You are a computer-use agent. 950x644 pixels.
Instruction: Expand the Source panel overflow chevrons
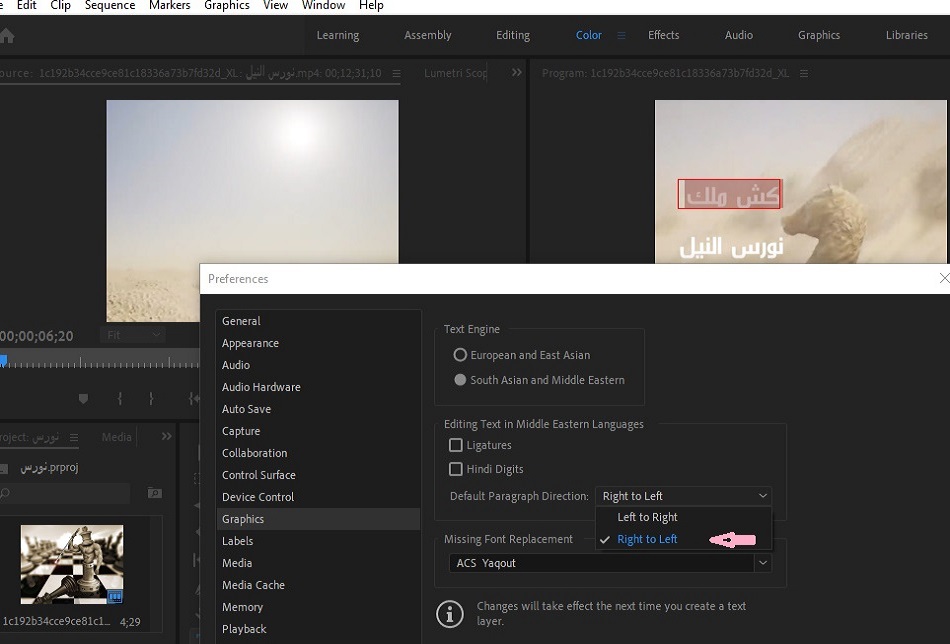(x=517, y=73)
